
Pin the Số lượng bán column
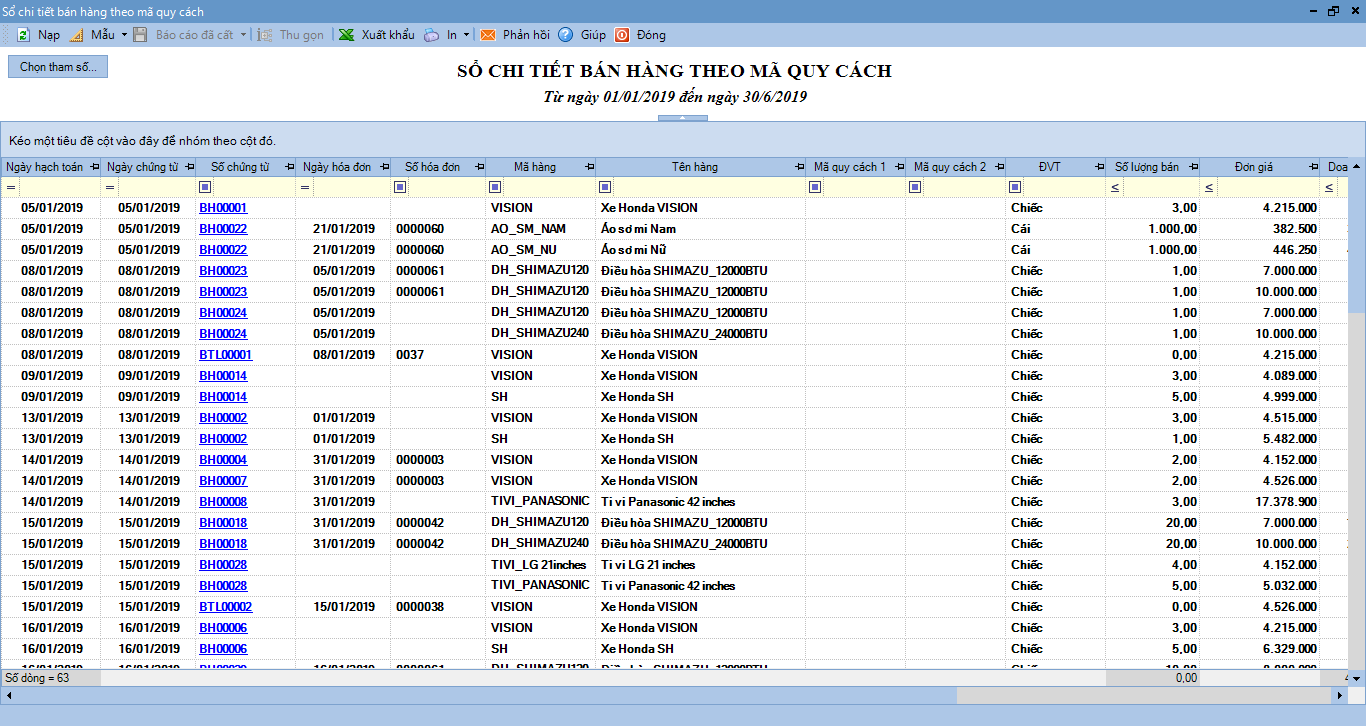(x=1193, y=167)
